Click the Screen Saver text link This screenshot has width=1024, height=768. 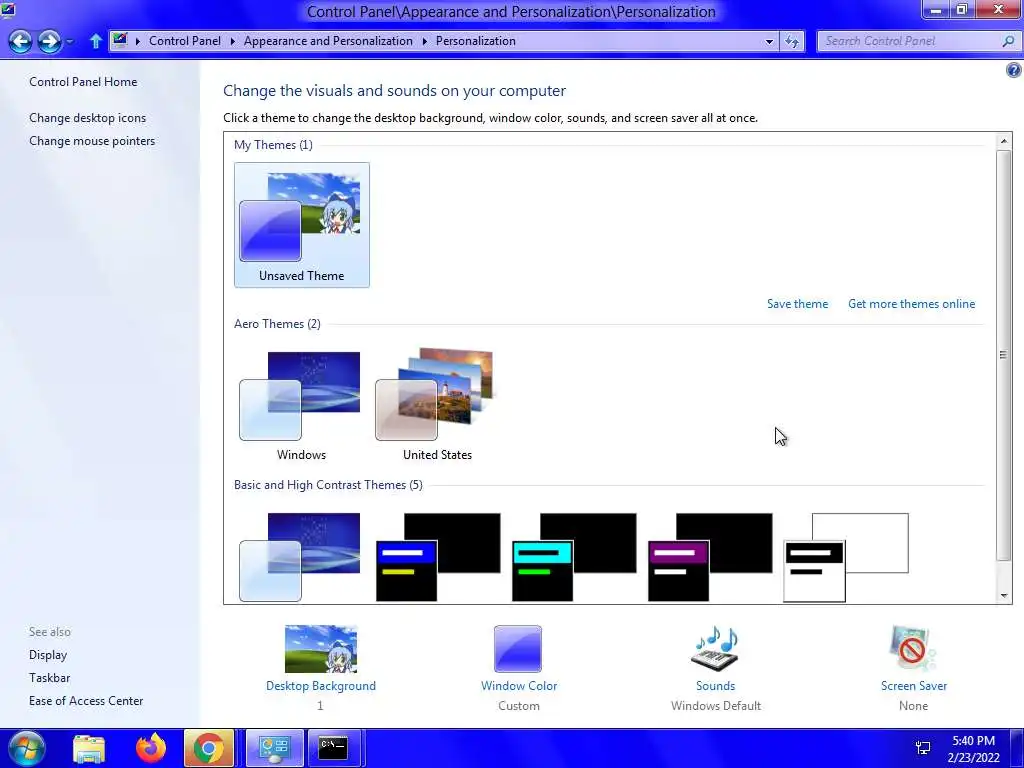(914, 686)
